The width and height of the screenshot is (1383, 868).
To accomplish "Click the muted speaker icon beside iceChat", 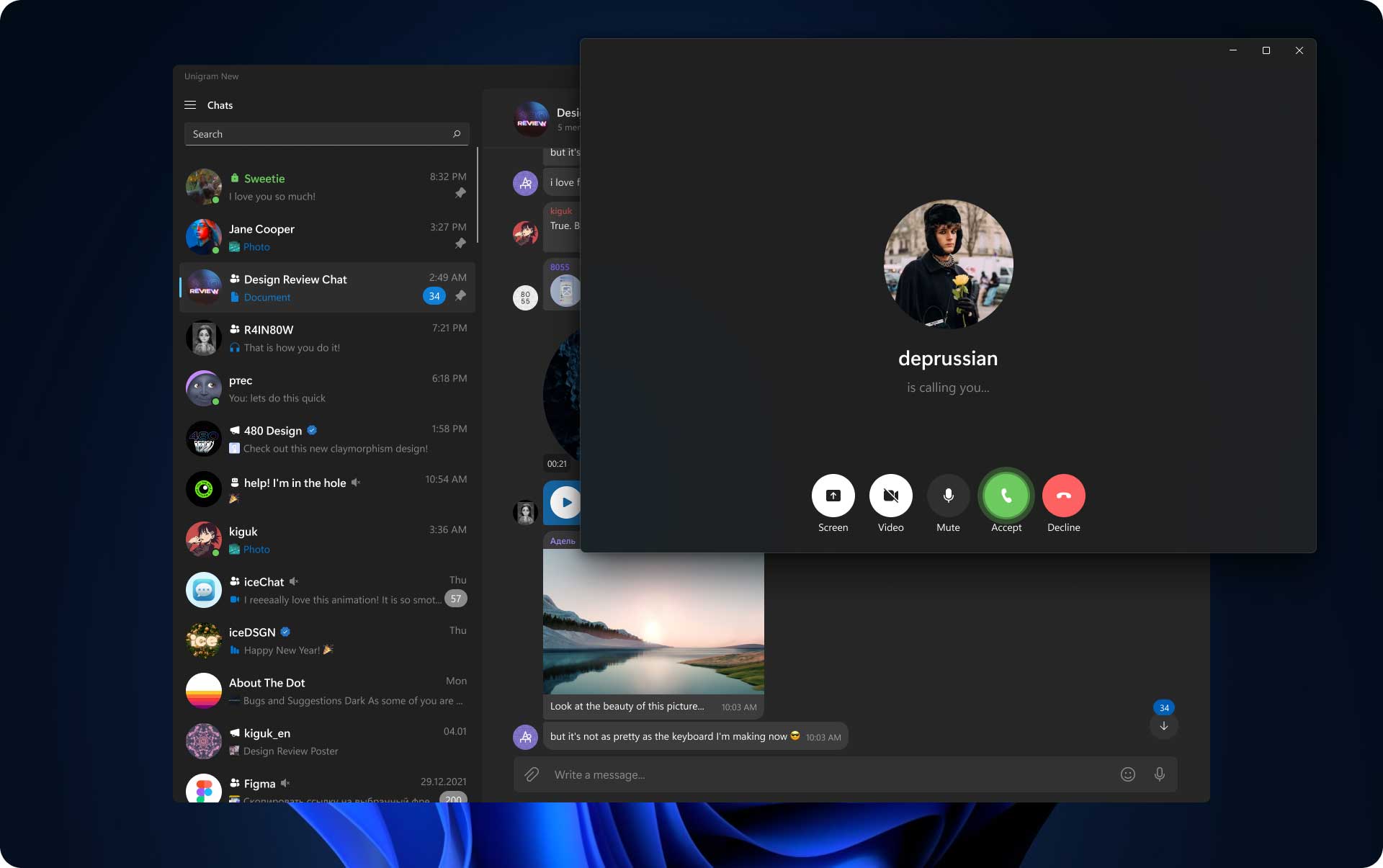I will pos(294,581).
